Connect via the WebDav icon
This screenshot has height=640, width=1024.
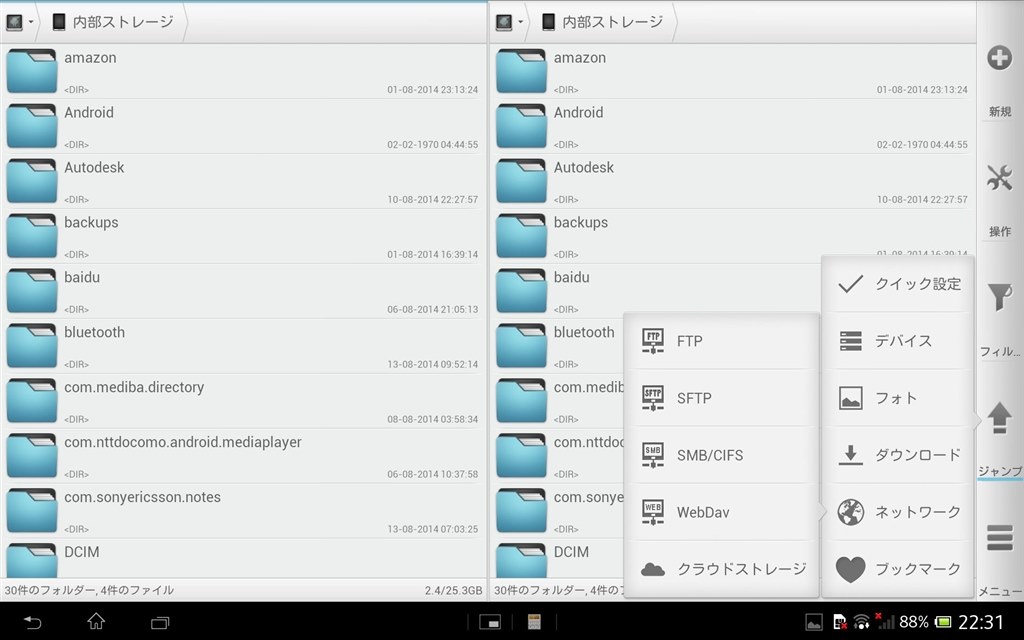coord(651,512)
